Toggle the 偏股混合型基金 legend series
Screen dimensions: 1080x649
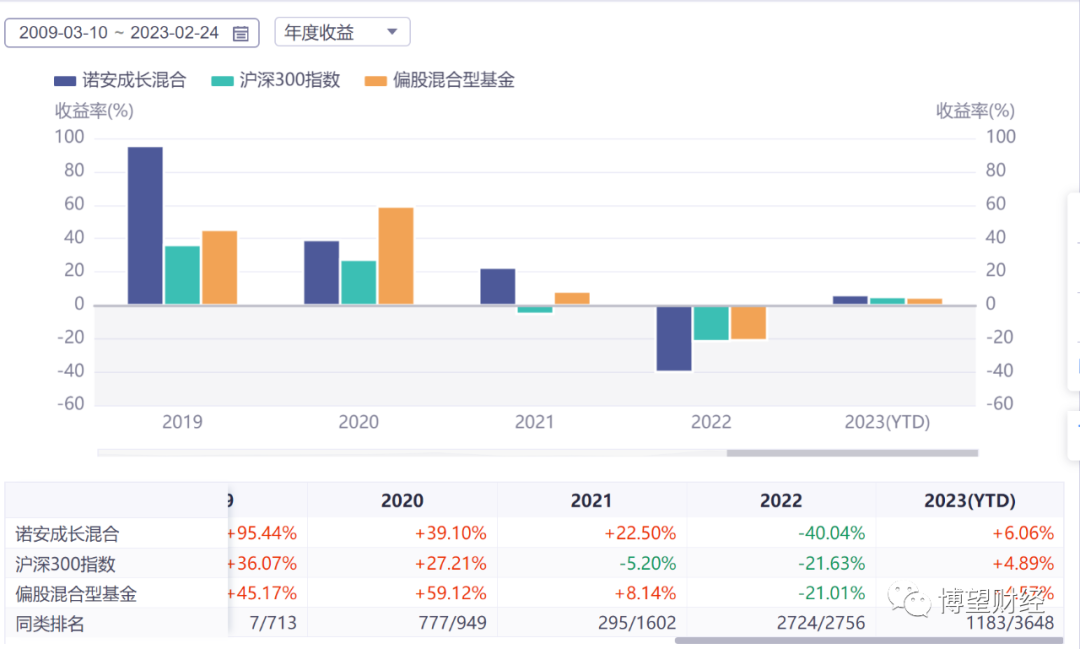(x=439, y=80)
